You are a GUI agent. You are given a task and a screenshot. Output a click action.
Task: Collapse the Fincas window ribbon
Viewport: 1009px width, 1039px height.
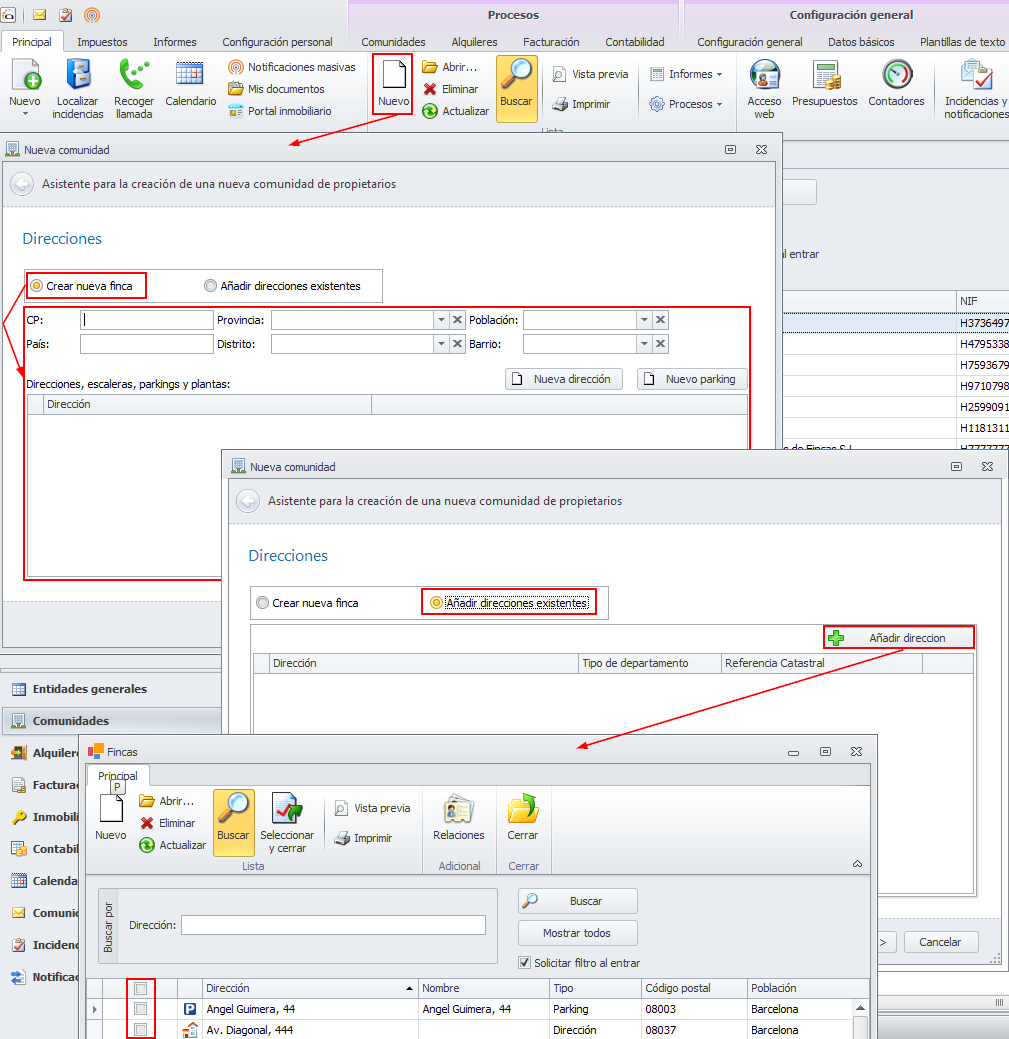coord(857,863)
